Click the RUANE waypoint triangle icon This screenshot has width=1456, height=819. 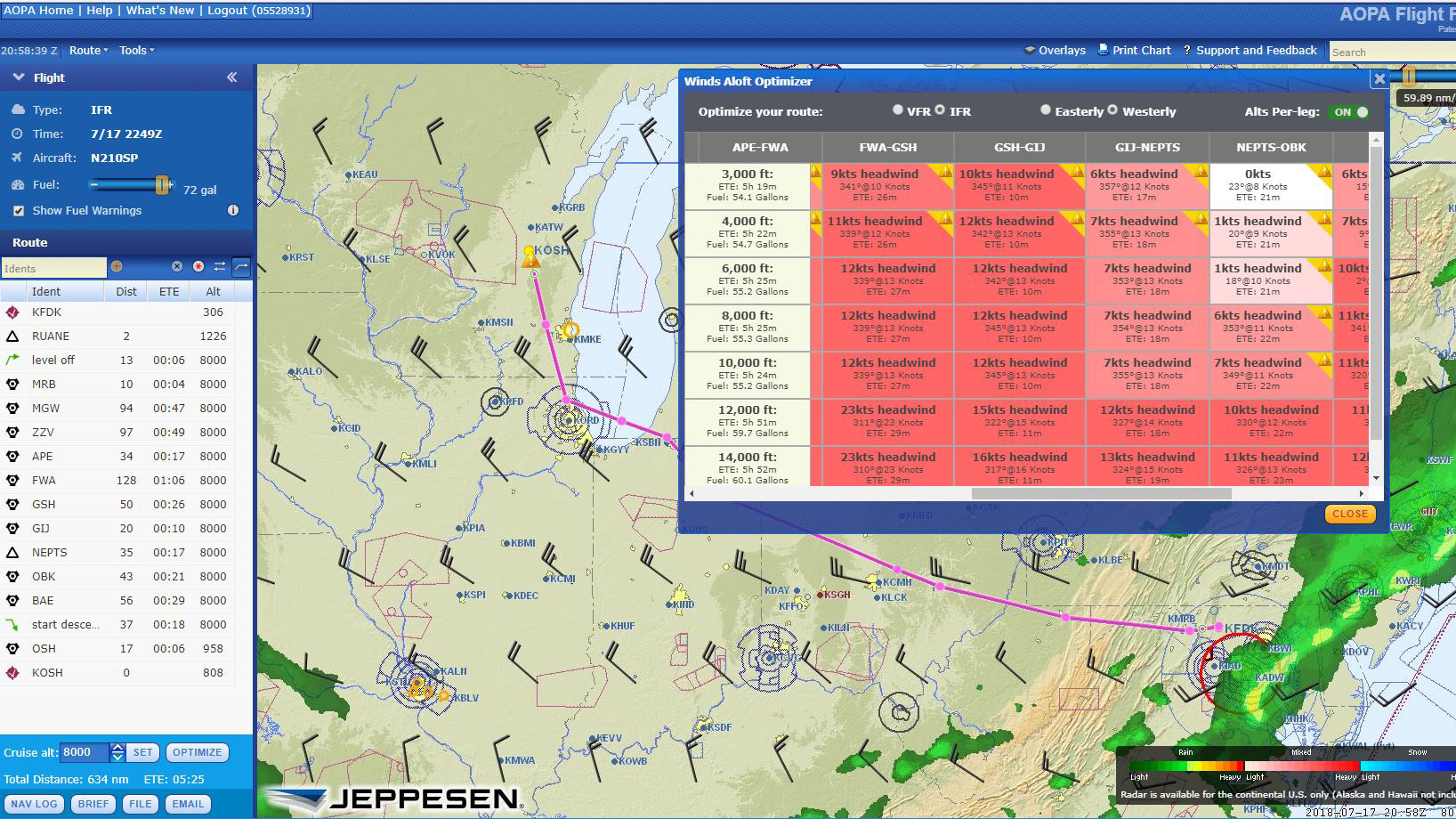[x=12, y=337]
